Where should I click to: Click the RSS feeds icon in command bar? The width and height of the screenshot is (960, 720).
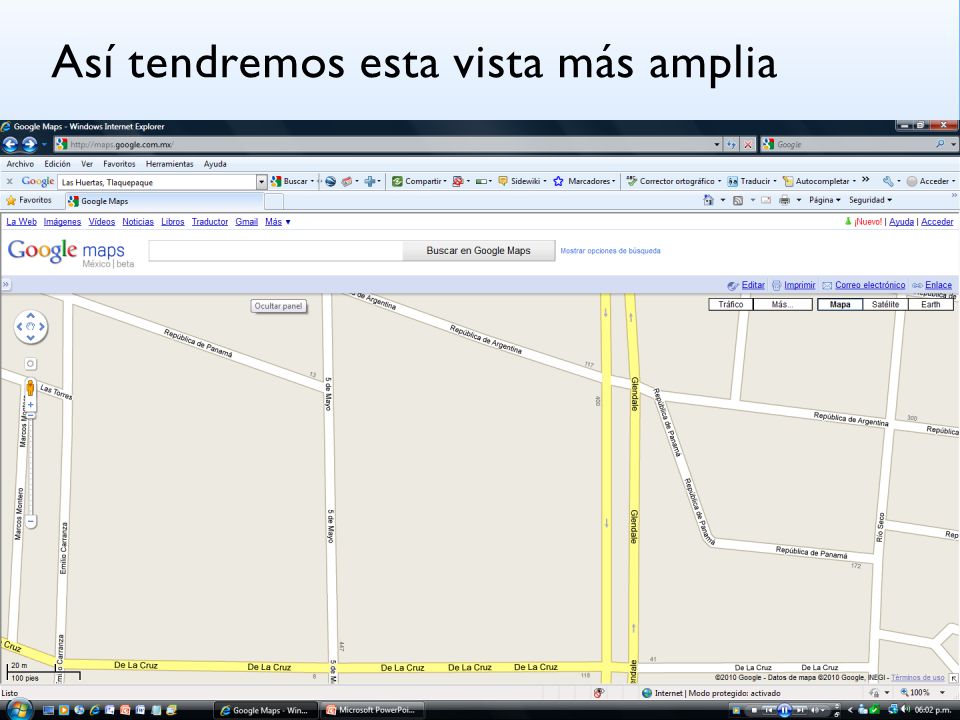tap(738, 200)
